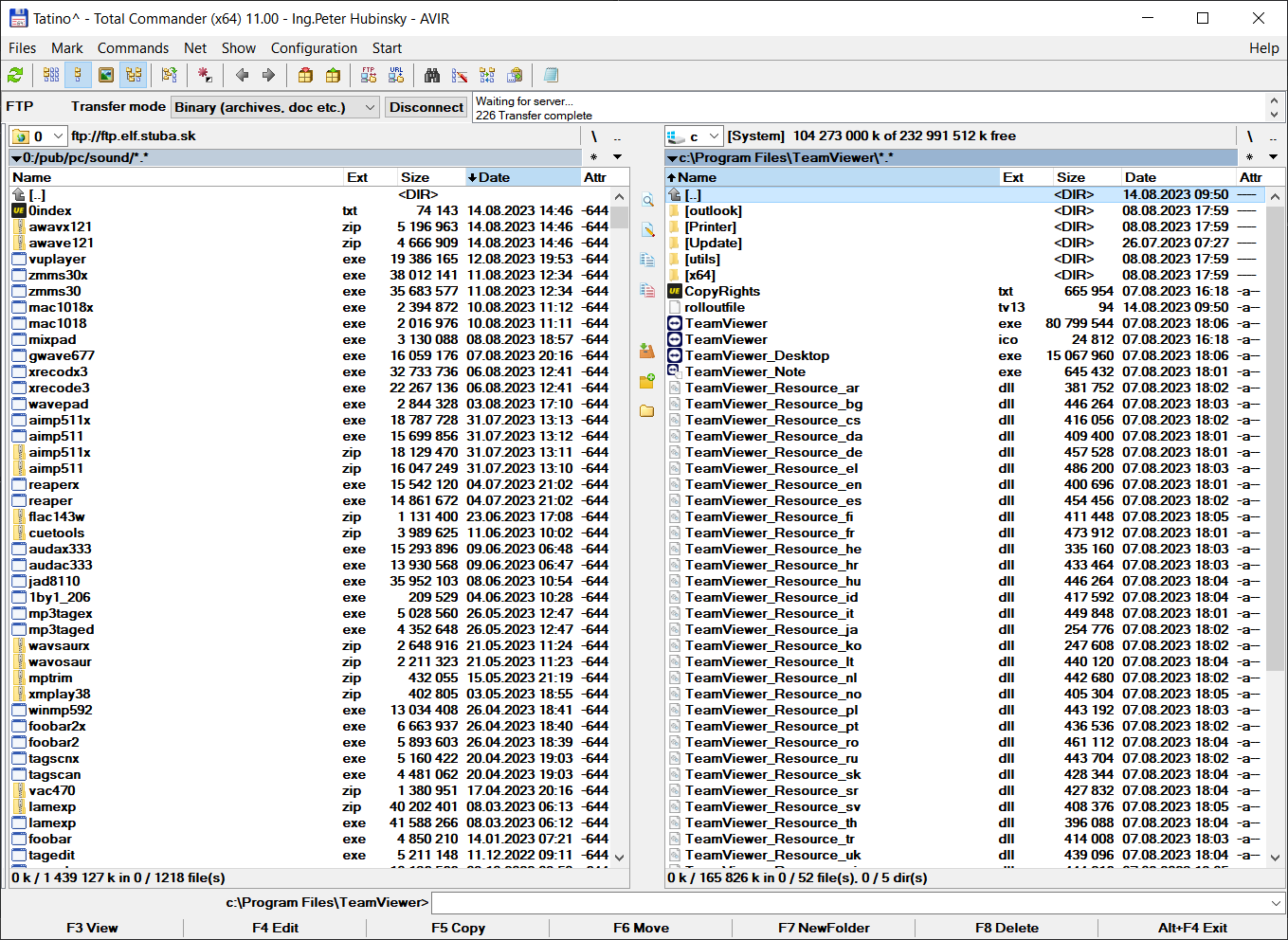The image size is (1288, 940).
Task: Open Notepad icon at the toolbar end
Action: 551,75
